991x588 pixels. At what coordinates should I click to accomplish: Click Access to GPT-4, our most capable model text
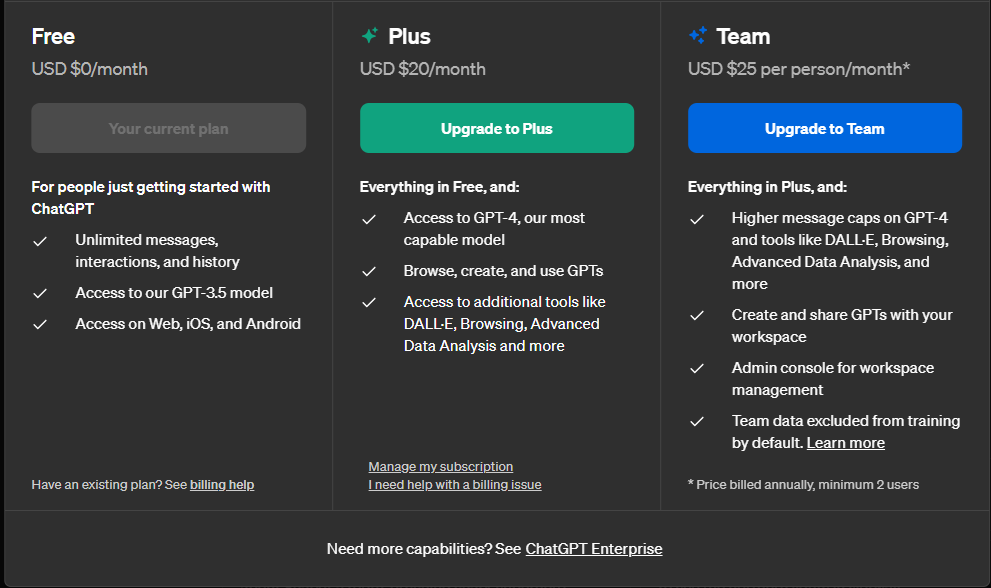[x=494, y=229]
